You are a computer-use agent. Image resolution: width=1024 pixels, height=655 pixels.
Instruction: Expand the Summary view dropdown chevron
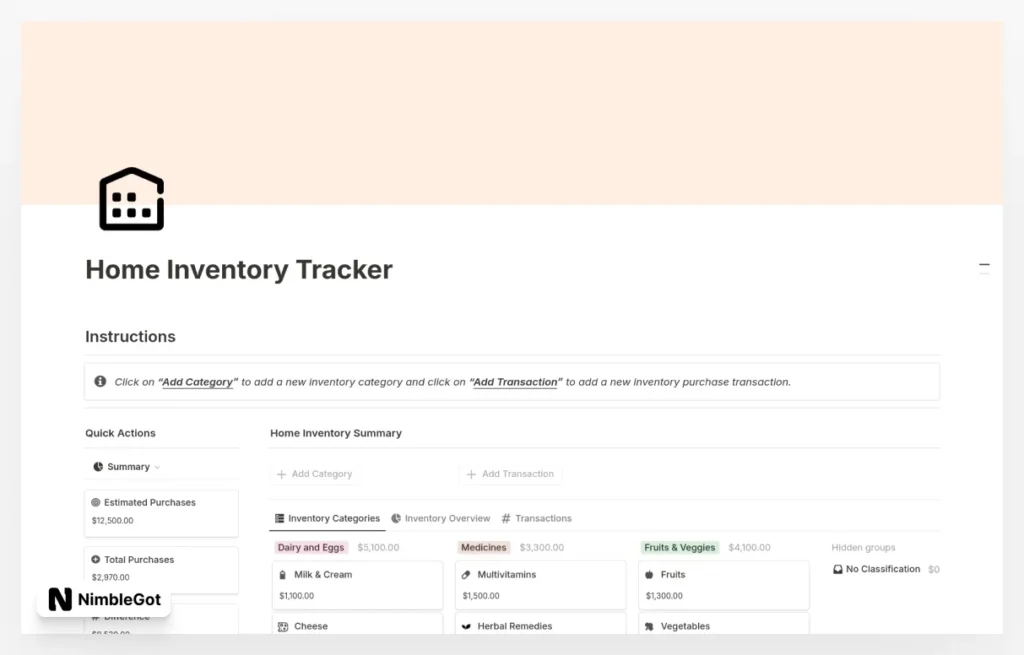[157, 468]
